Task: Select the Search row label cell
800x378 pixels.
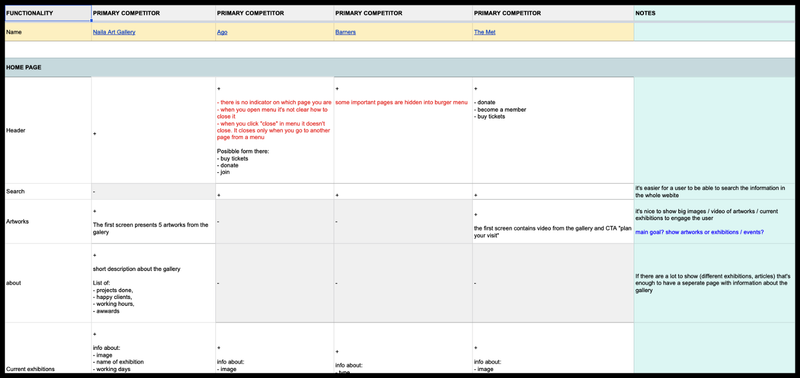Action: point(48,191)
